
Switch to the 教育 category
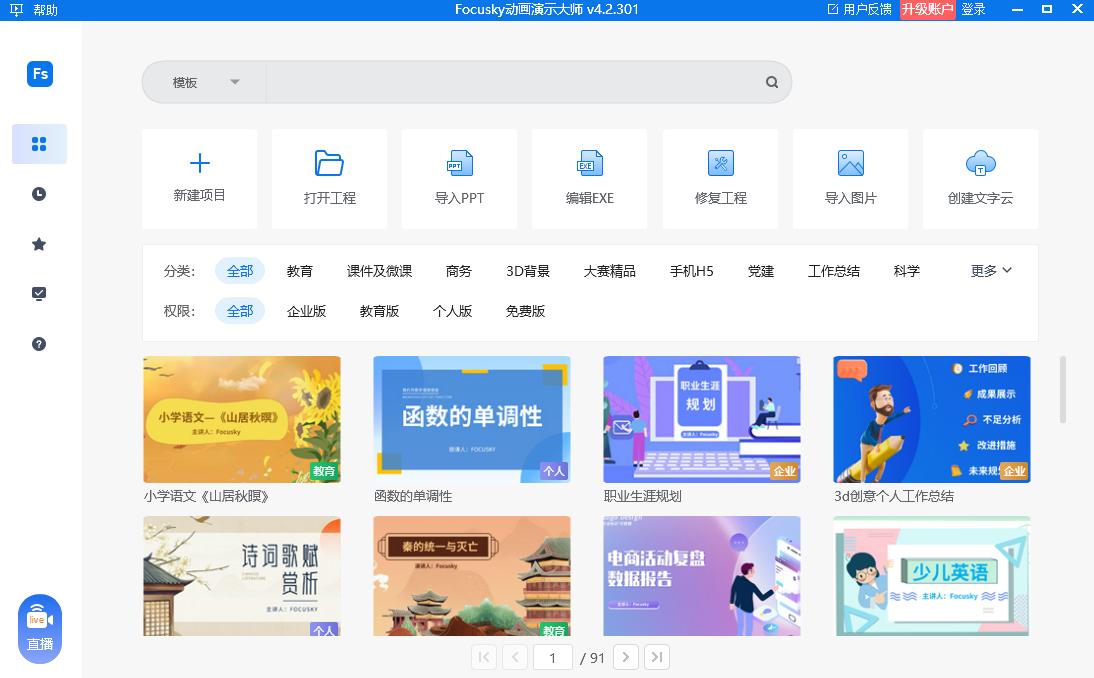click(x=300, y=270)
